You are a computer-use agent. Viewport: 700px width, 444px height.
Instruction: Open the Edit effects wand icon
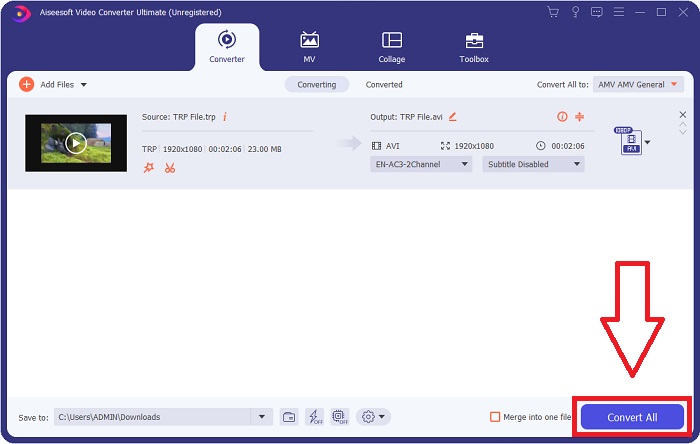pos(149,168)
